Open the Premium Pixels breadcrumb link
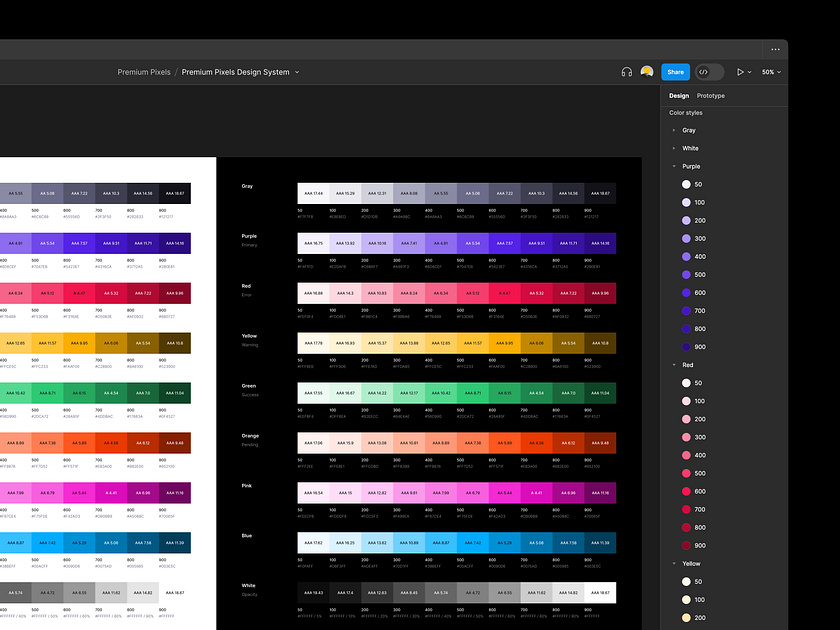840x630 pixels. (x=142, y=71)
